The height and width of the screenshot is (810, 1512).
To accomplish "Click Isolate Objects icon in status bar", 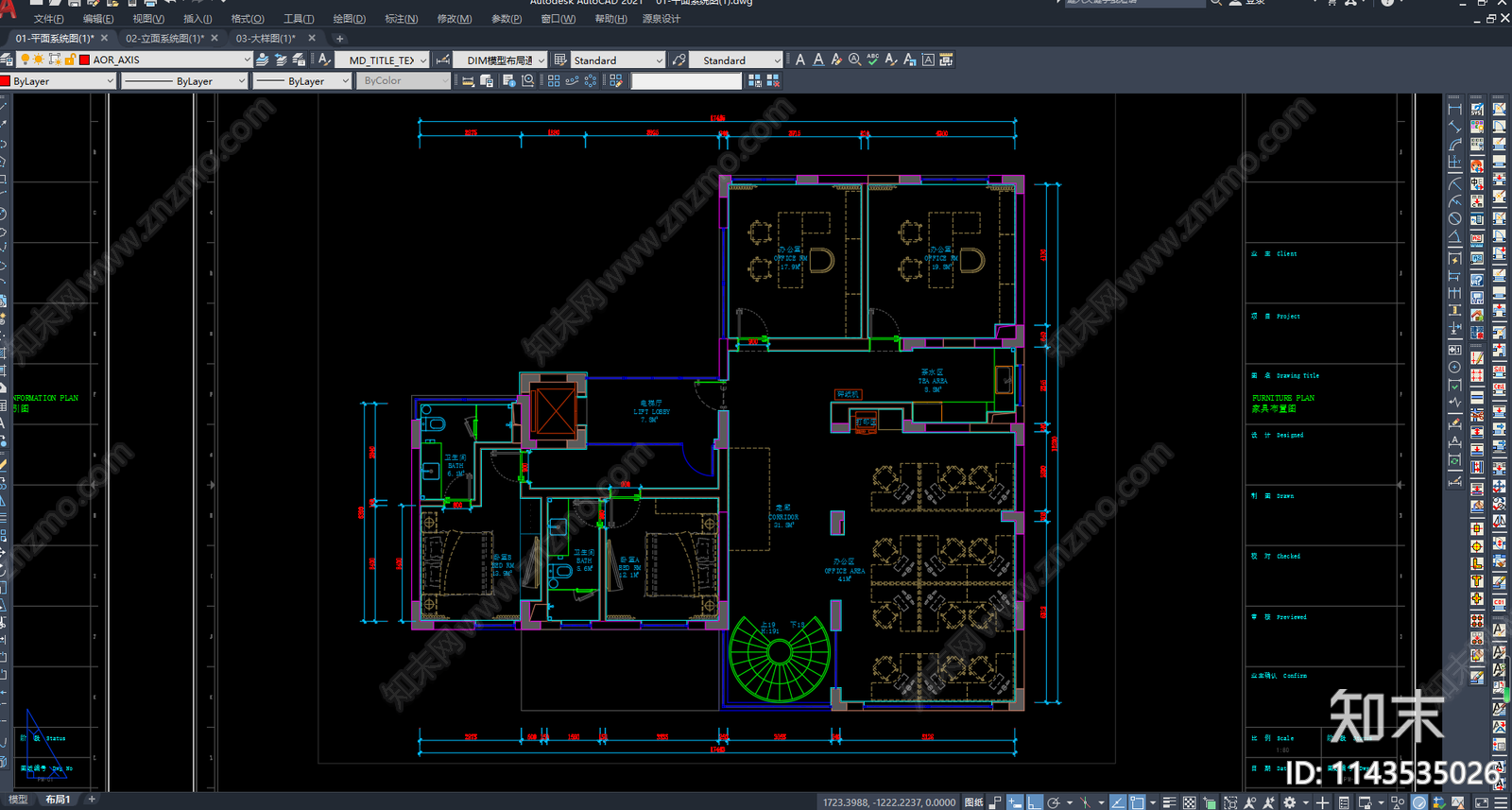I will 1398,801.
